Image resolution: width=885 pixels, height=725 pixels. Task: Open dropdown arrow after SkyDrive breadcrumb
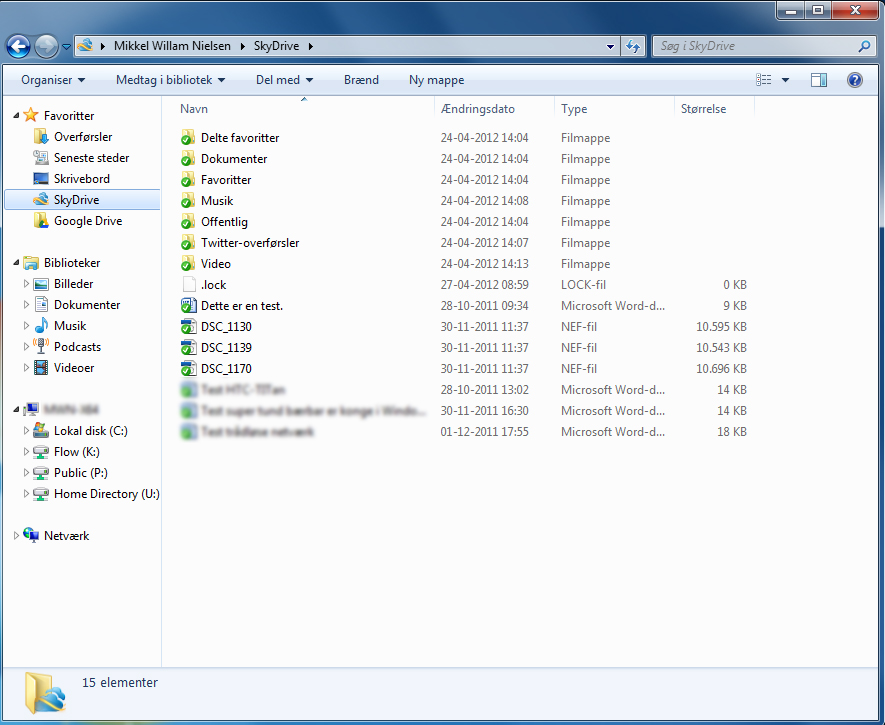point(310,46)
